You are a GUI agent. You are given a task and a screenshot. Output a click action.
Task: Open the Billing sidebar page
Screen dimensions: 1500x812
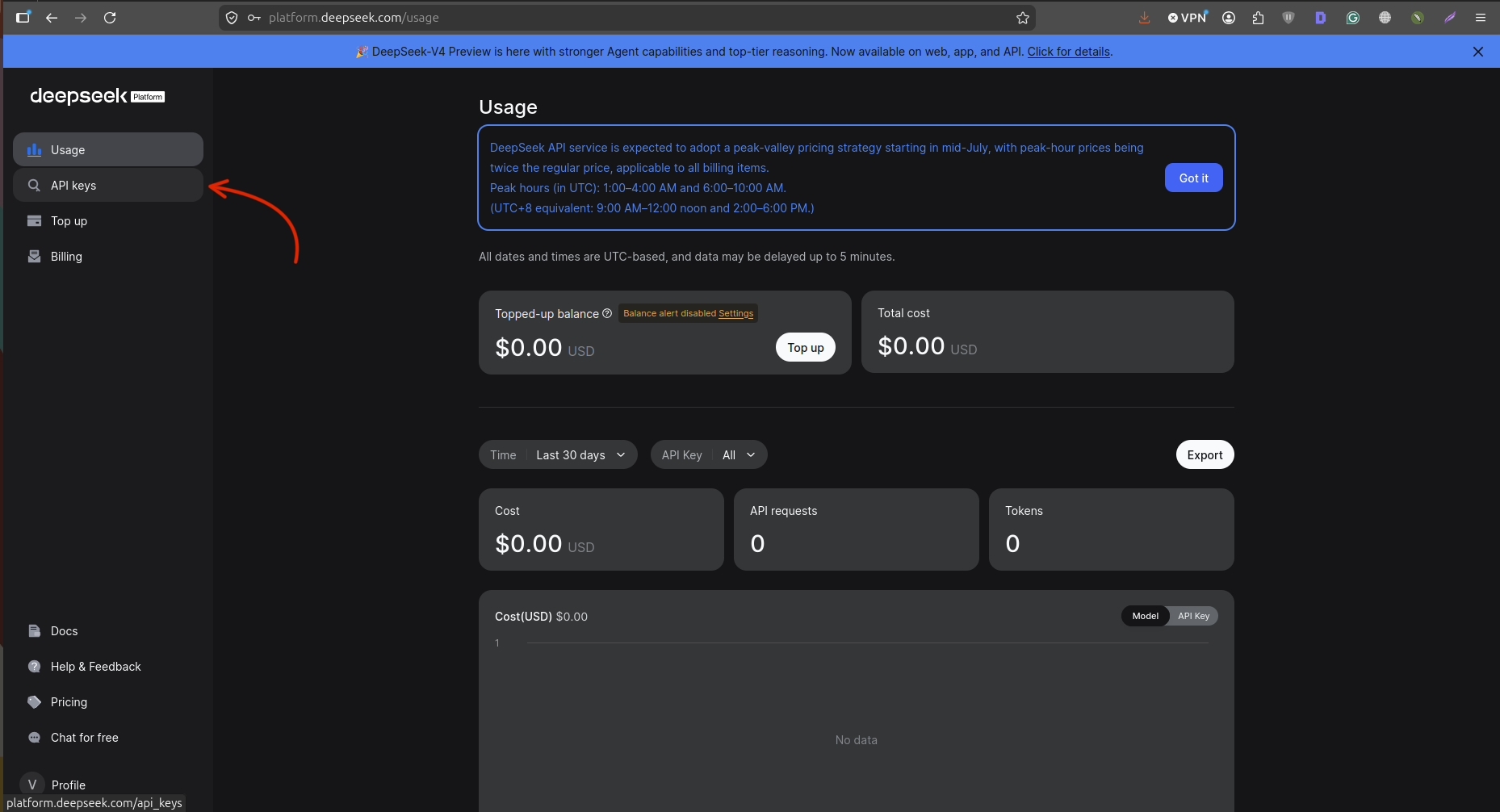click(108, 256)
